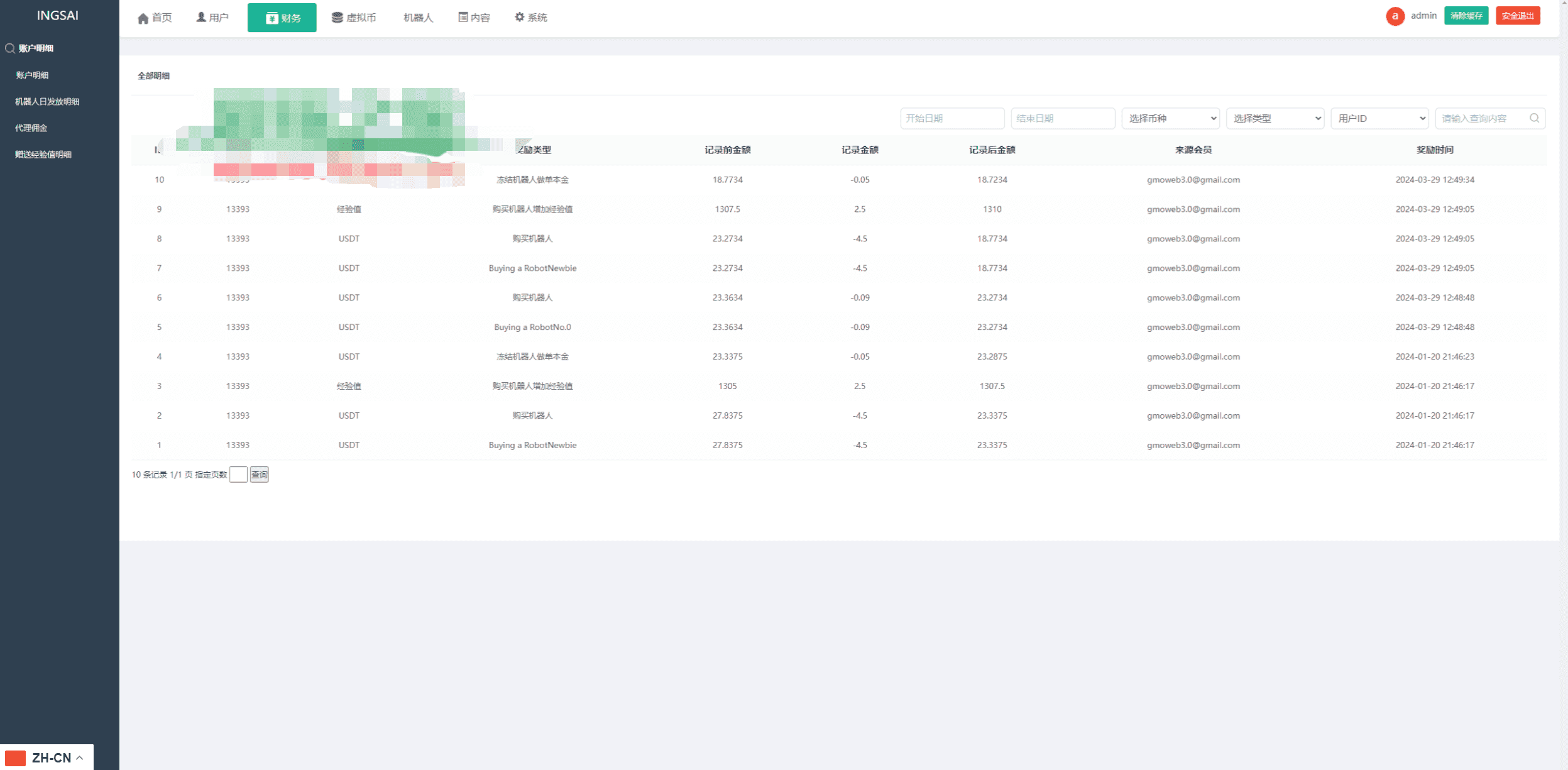1568x770 pixels.
Task: Click the 指定页数 page number box
Action: click(x=238, y=475)
